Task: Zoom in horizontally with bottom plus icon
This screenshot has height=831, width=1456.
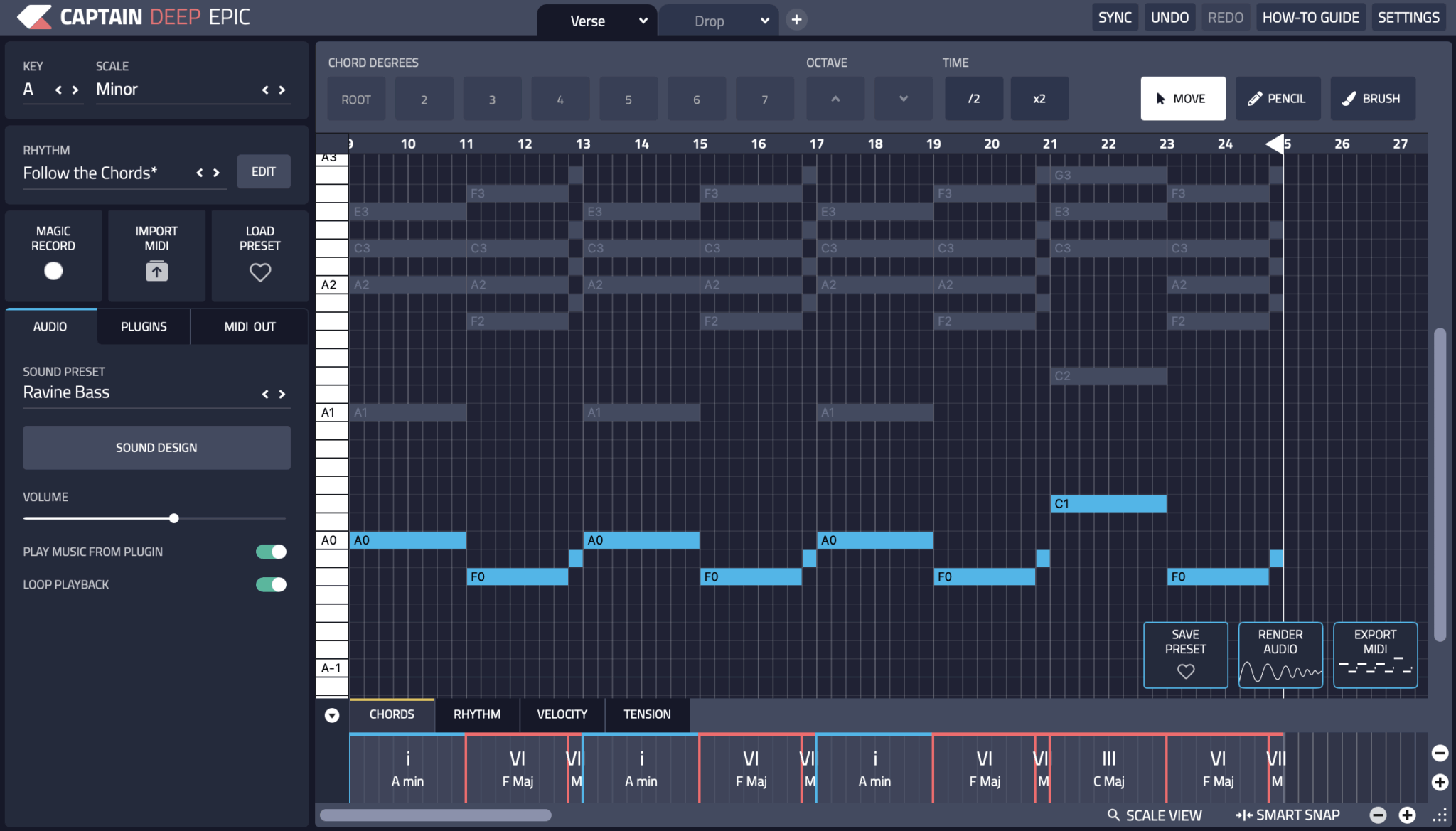Action: click(x=1407, y=815)
